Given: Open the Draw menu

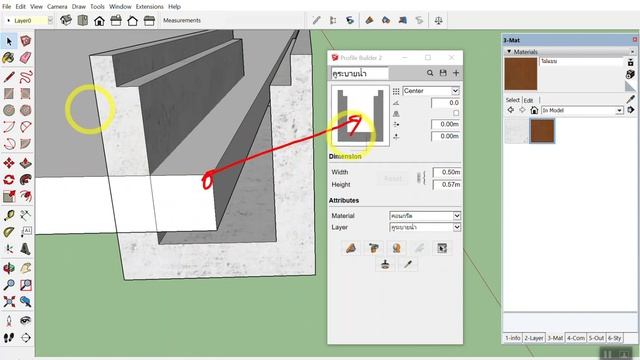Looking at the screenshot, I should click(79, 7).
